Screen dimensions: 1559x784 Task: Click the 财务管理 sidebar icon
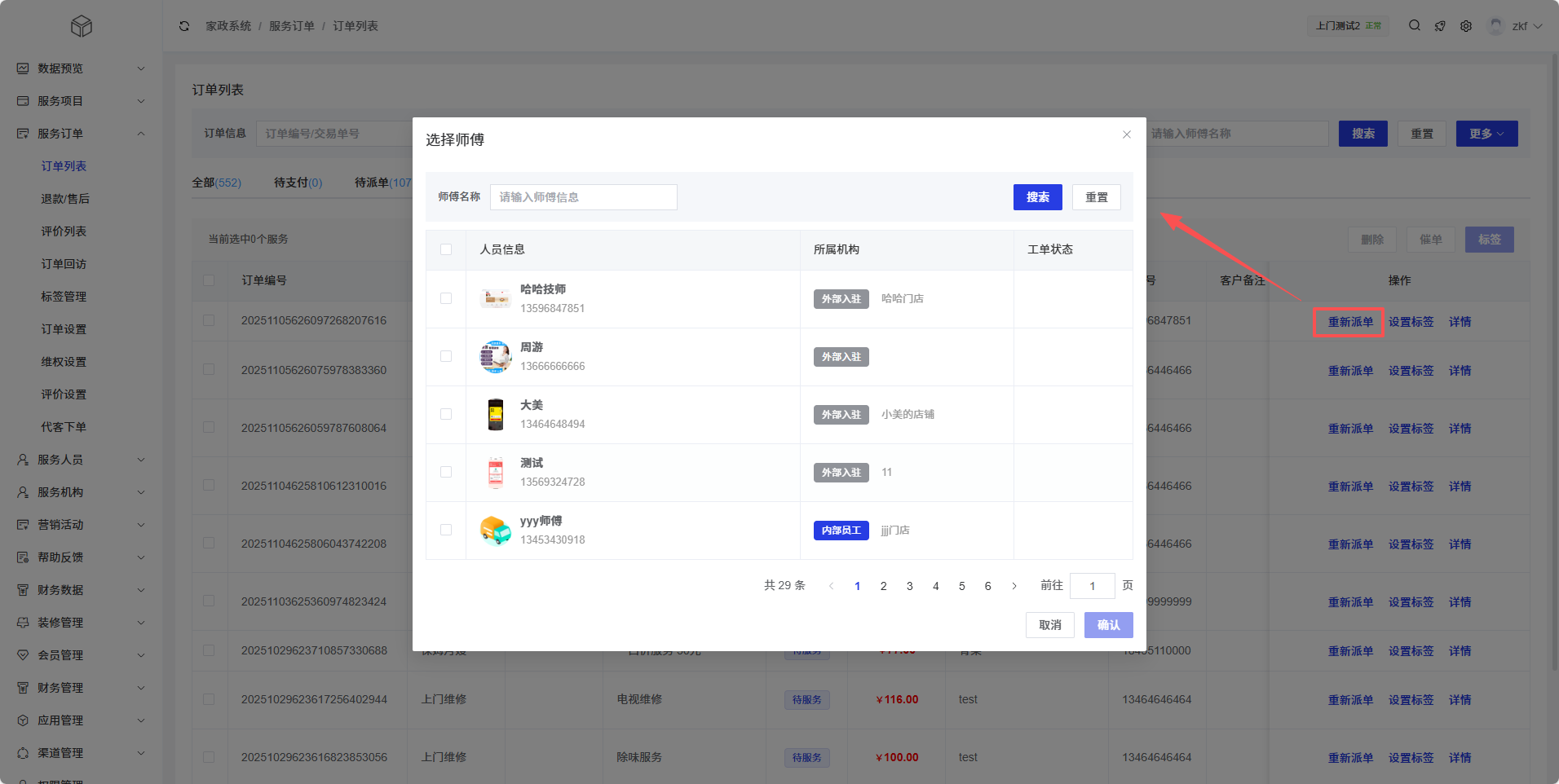(23, 688)
